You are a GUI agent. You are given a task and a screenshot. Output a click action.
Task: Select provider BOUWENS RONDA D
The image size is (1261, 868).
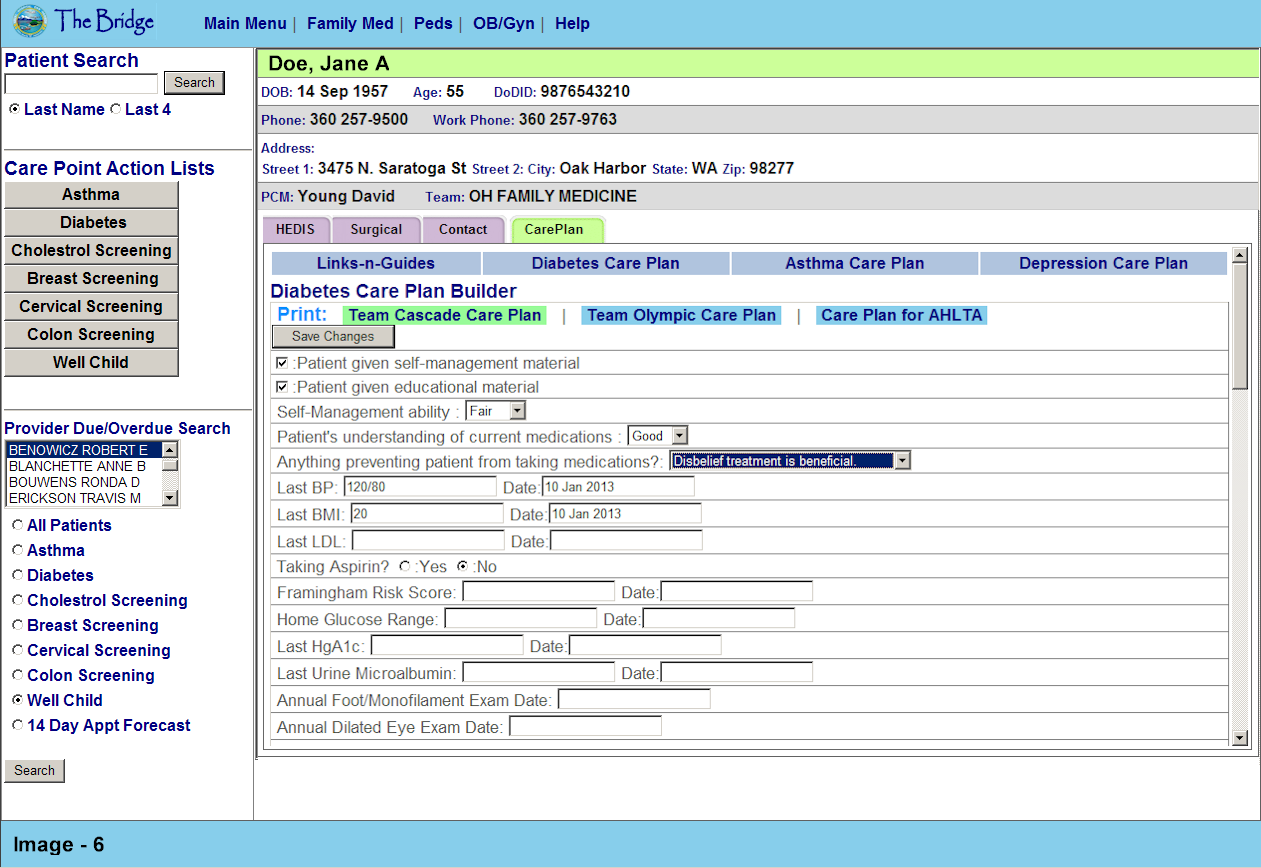(84, 482)
